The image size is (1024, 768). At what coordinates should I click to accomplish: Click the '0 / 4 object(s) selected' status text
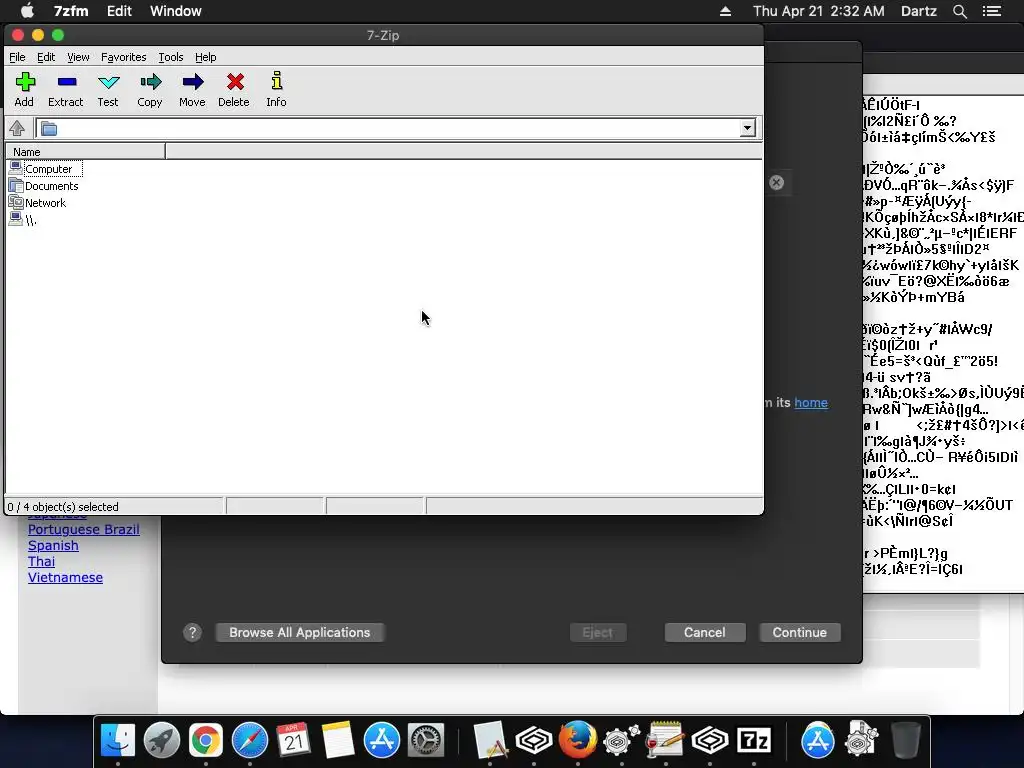click(x=63, y=507)
